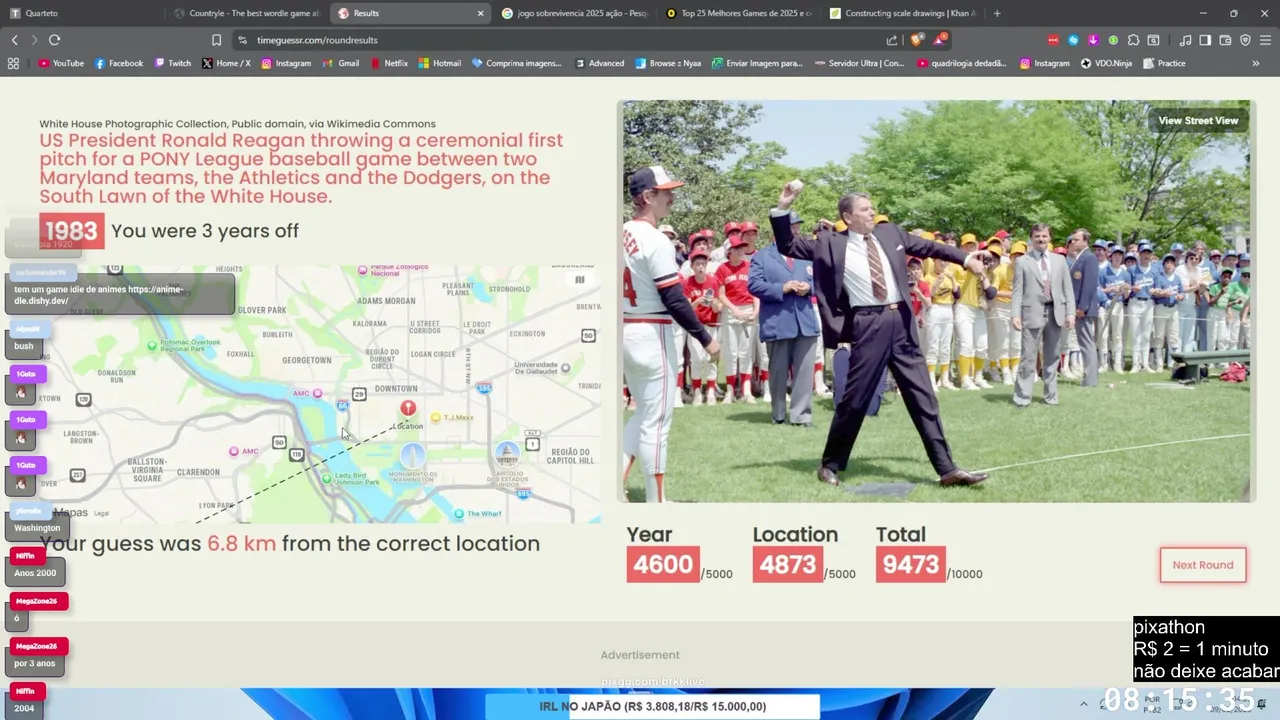Go back using the browser back arrow
This screenshot has width=1280, height=720.
[14, 40]
